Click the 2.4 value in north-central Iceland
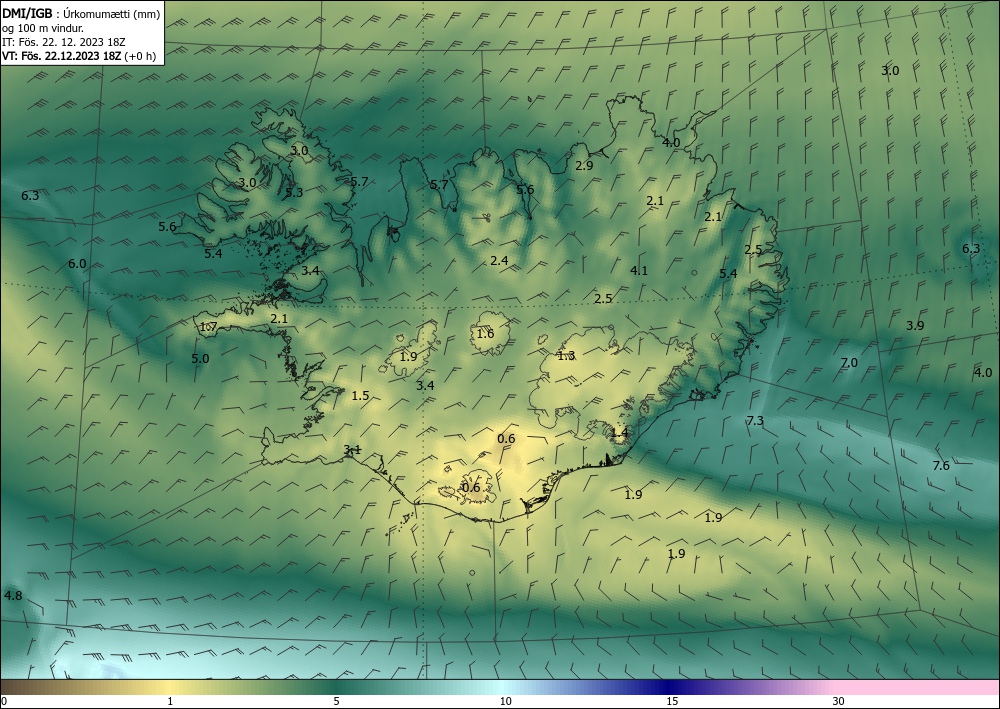Screen dimensions: 1000x709 click(499, 260)
